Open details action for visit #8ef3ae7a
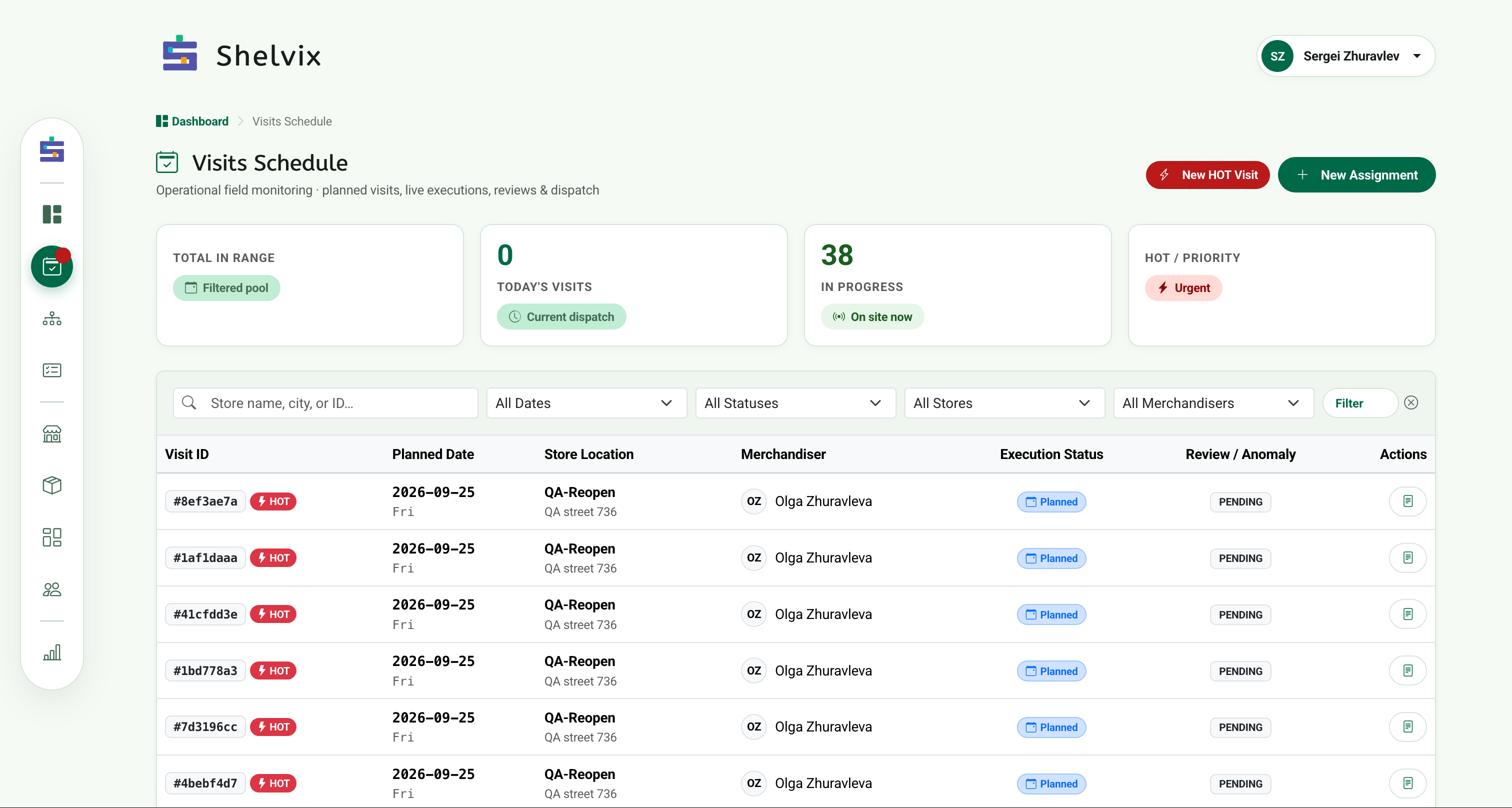The image size is (1512, 808). [1407, 501]
